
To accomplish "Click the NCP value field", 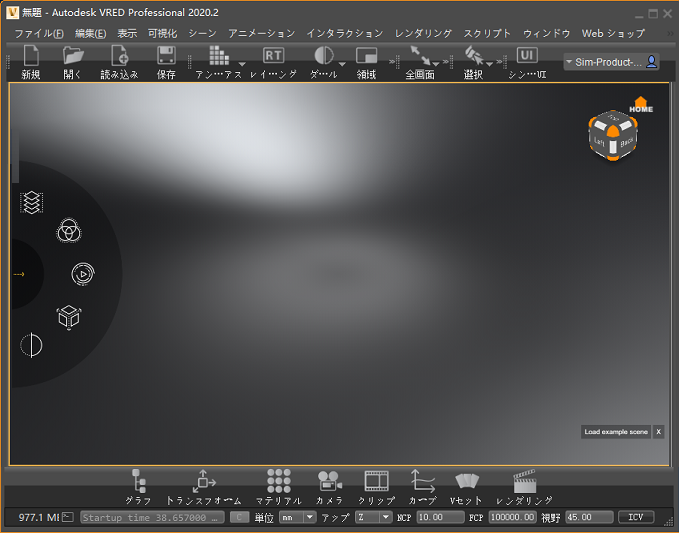I will [x=440, y=517].
